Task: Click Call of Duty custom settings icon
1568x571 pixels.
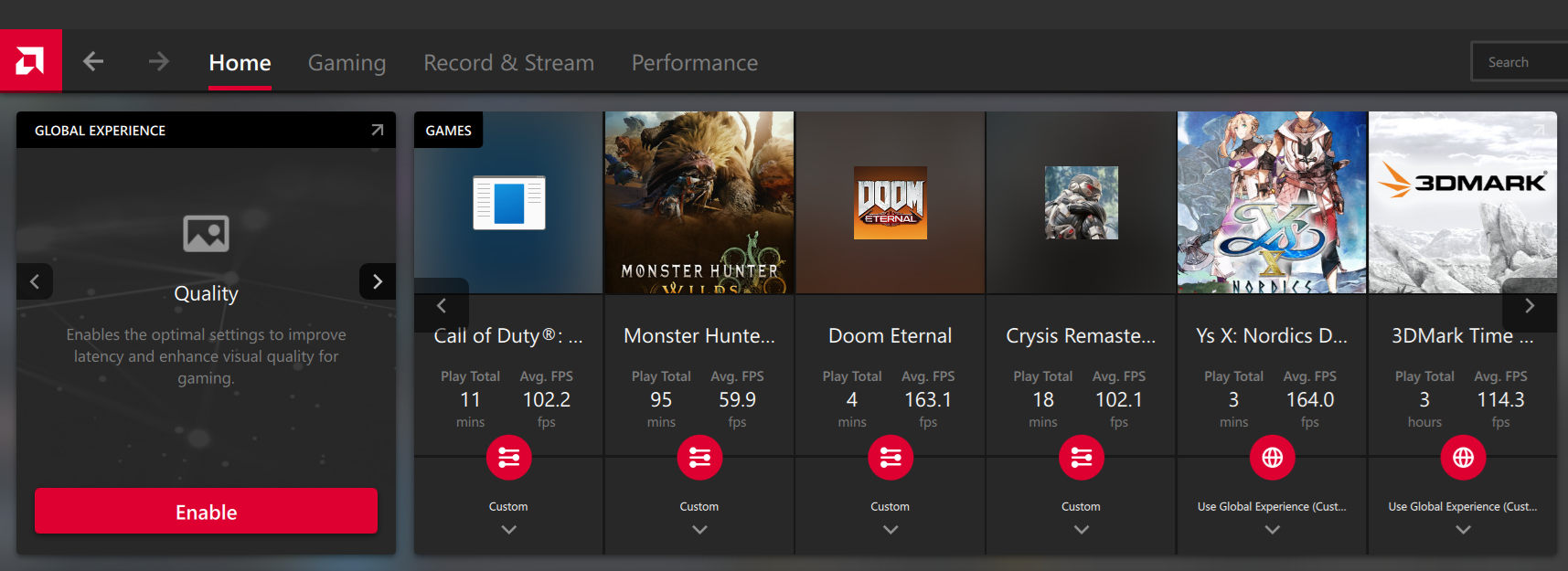Action: [509, 458]
